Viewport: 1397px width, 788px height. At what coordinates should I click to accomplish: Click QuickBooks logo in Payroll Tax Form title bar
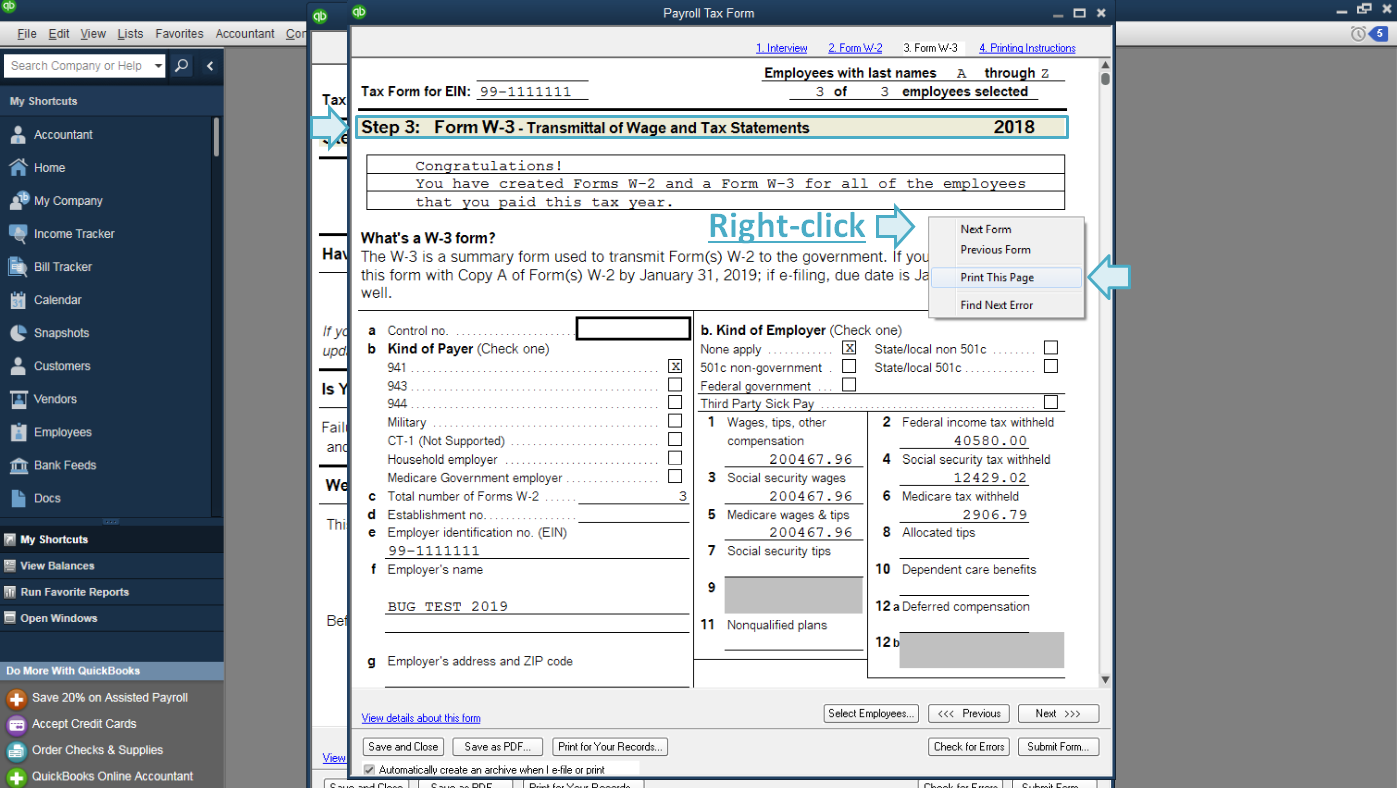coord(360,13)
